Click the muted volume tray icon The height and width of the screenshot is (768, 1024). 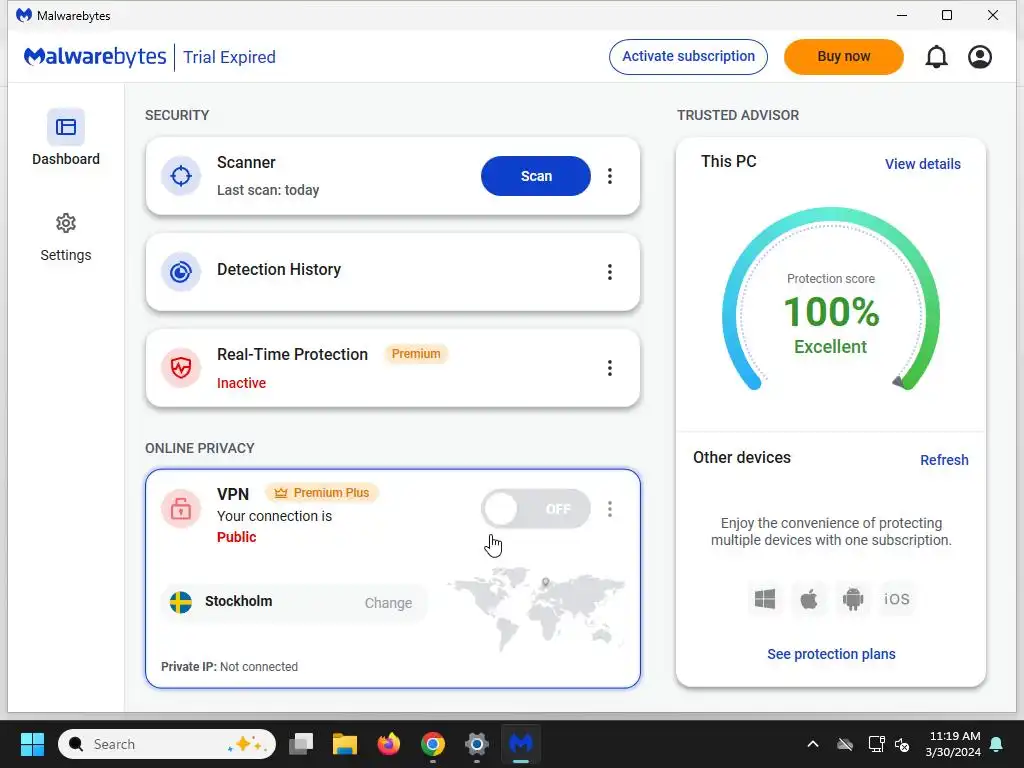pos(903,744)
